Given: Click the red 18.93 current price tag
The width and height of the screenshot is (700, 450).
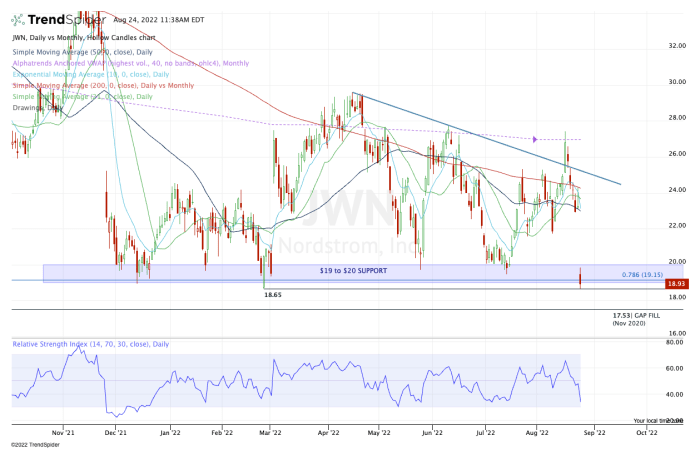Looking at the screenshot, I should pyautogui.click(x=677, y=284).
